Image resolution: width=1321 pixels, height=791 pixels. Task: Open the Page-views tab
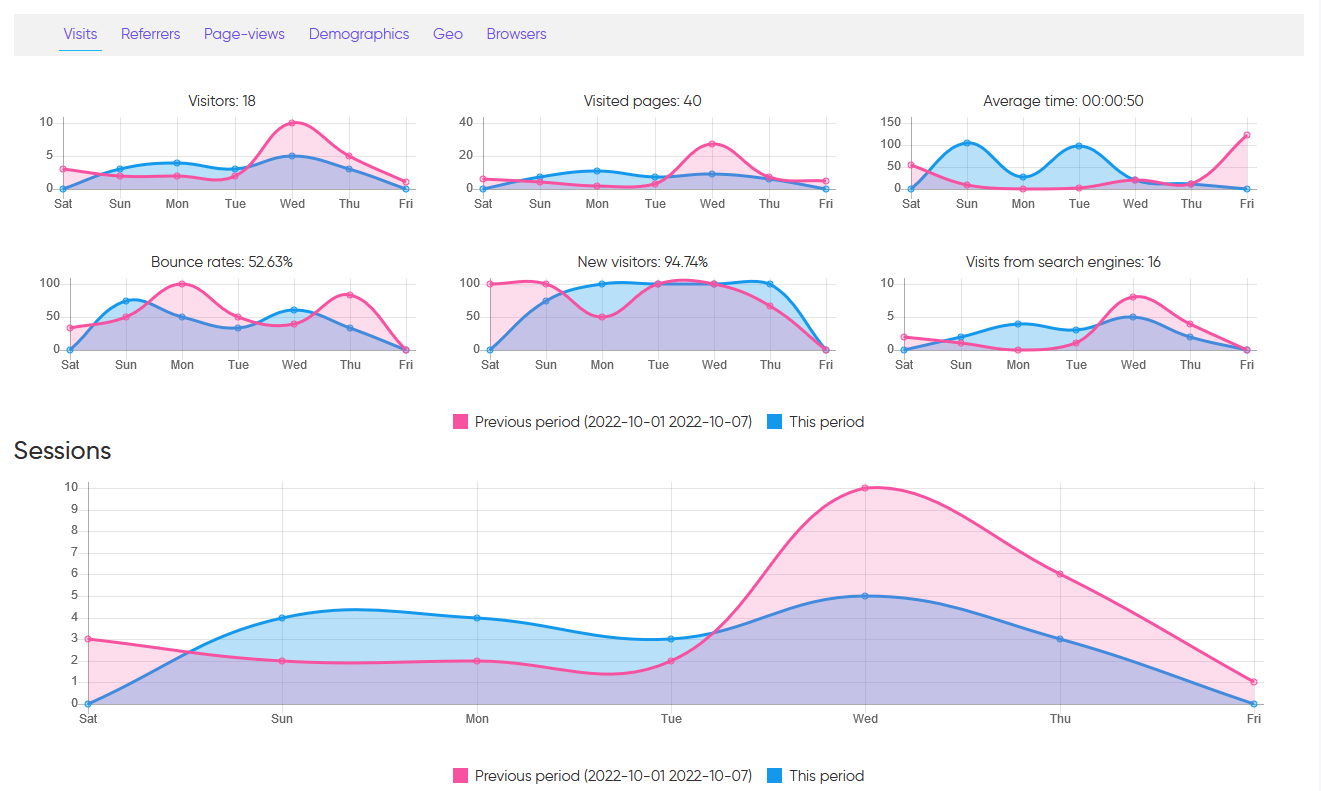[244, 34]
